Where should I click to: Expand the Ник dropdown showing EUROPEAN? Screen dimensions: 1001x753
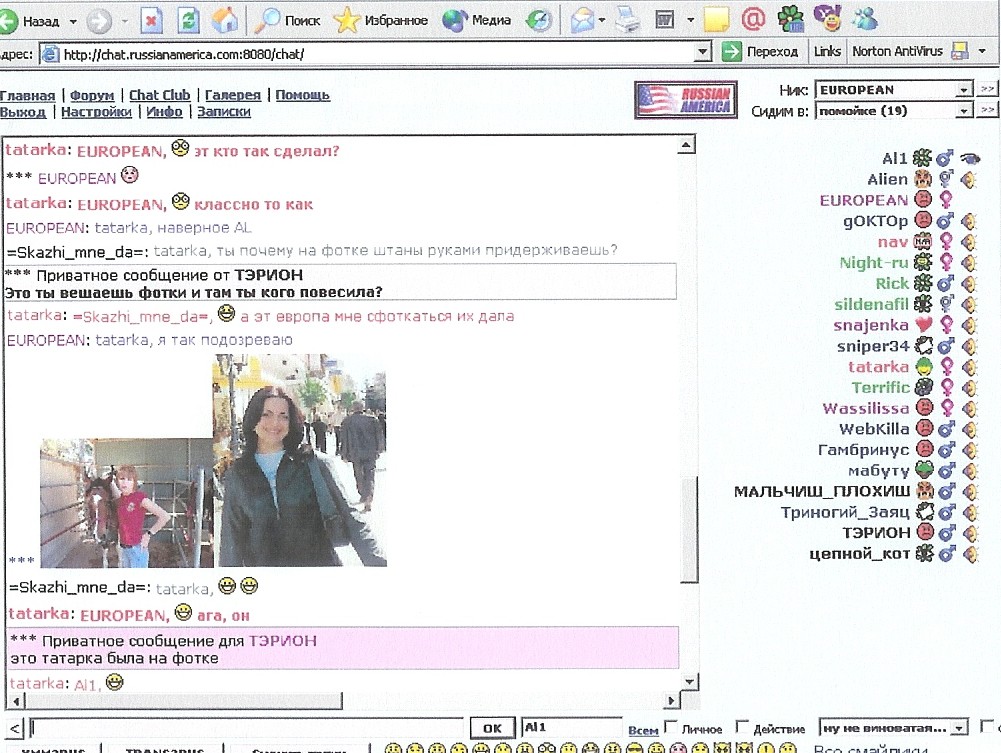coord(963,90)
